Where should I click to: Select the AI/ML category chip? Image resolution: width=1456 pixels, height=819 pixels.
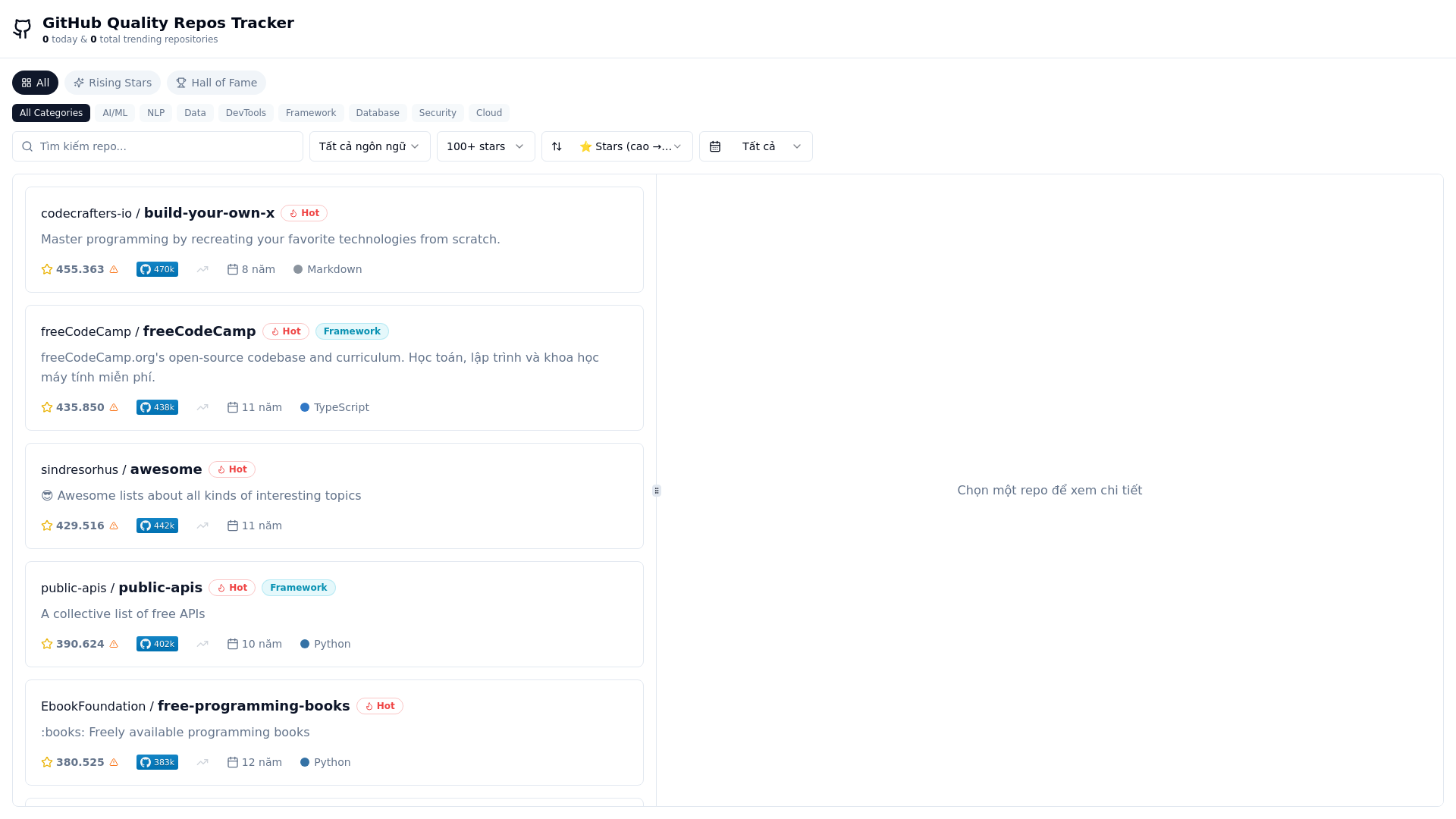115,113
